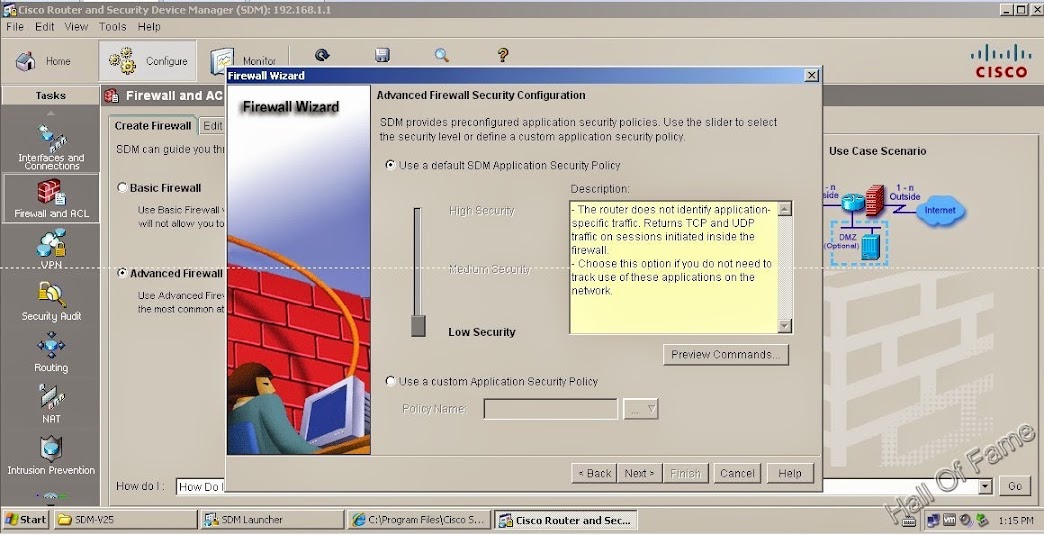Screen dimensions: 1044x535
Task: Click the Help question mark icon
Action: 503,55
